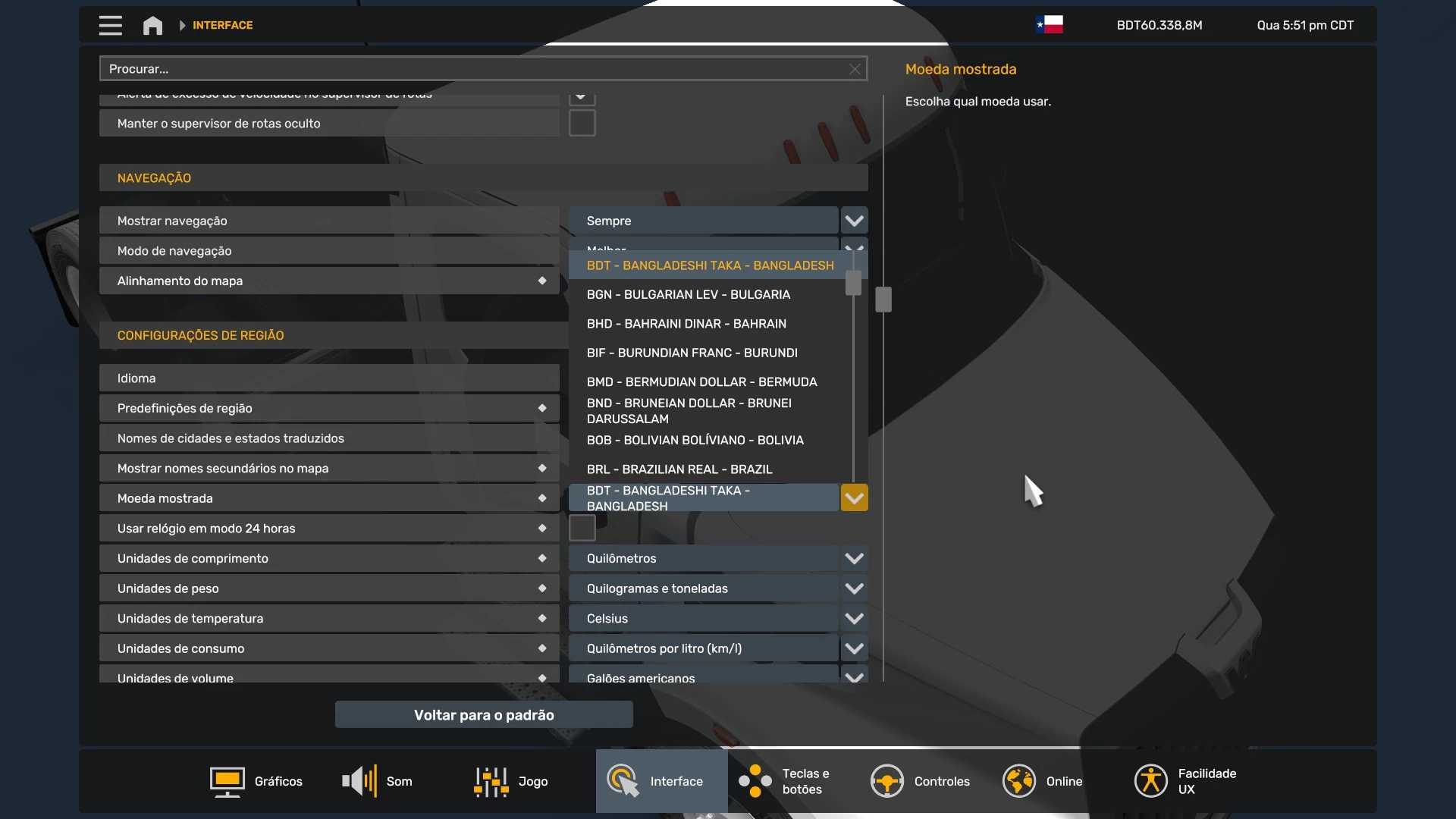Toggle the Manter o supervisor de rotas oculto checkbox
Screen dimensions: 1456x819
[x=582, y=123]
